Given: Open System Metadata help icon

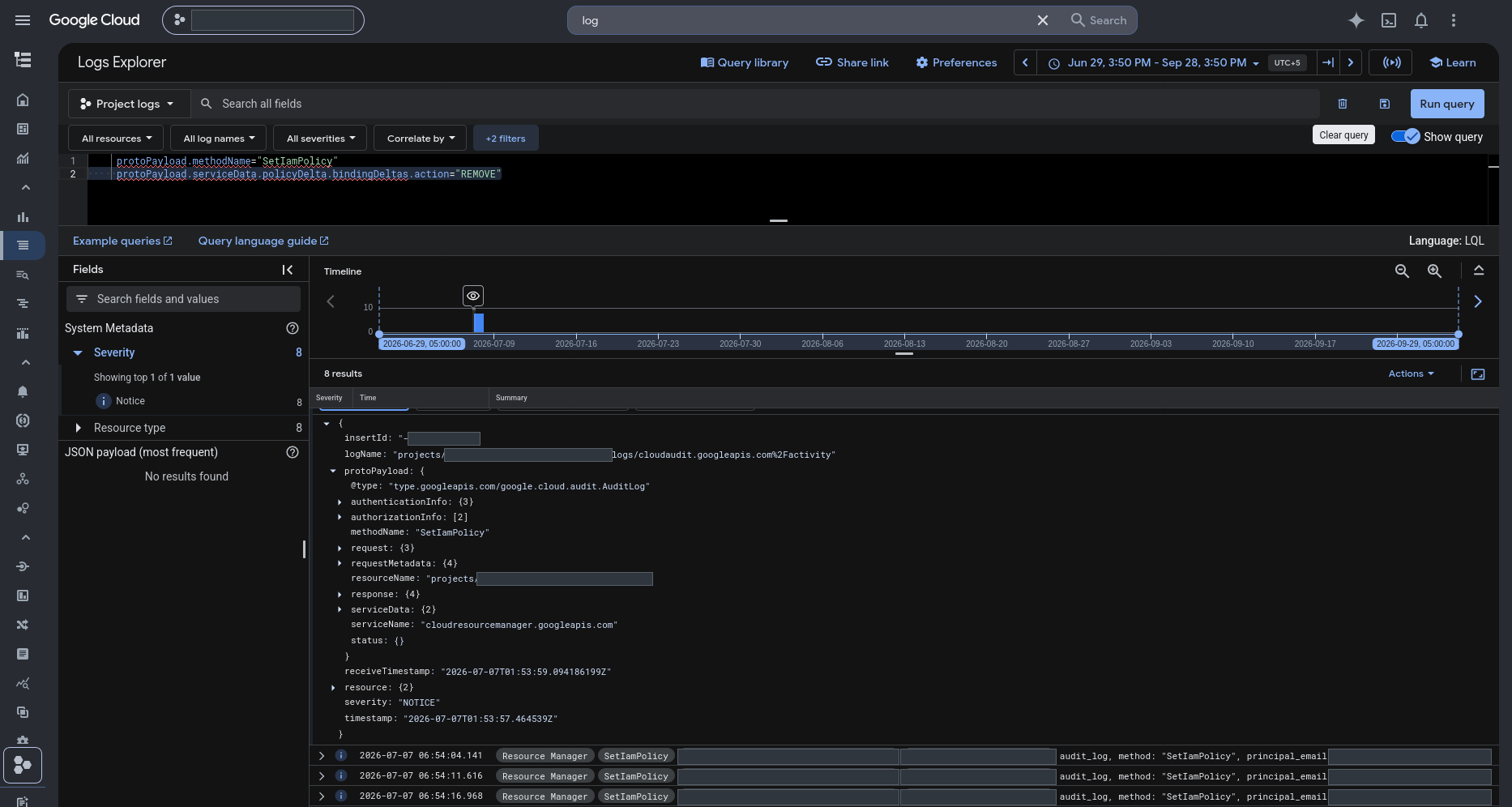Looking at the screenshot, I should (x=293, y=328).
